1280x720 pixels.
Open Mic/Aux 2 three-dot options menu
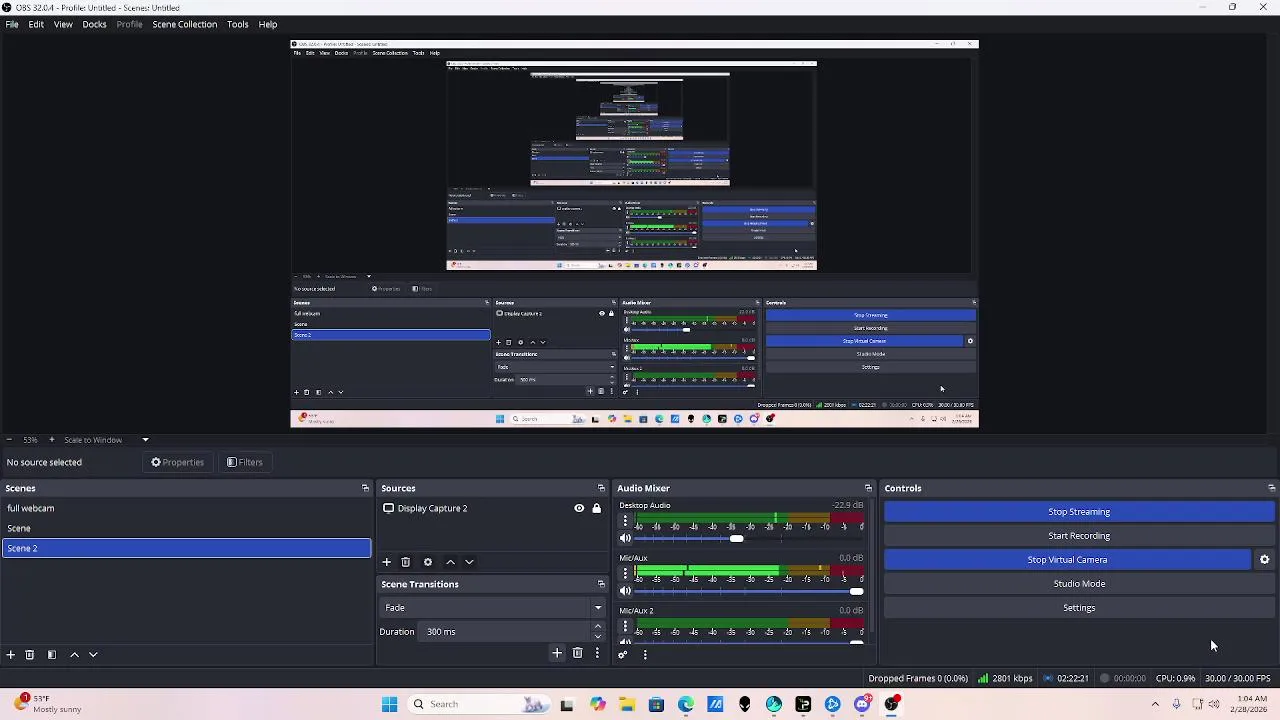626,626
